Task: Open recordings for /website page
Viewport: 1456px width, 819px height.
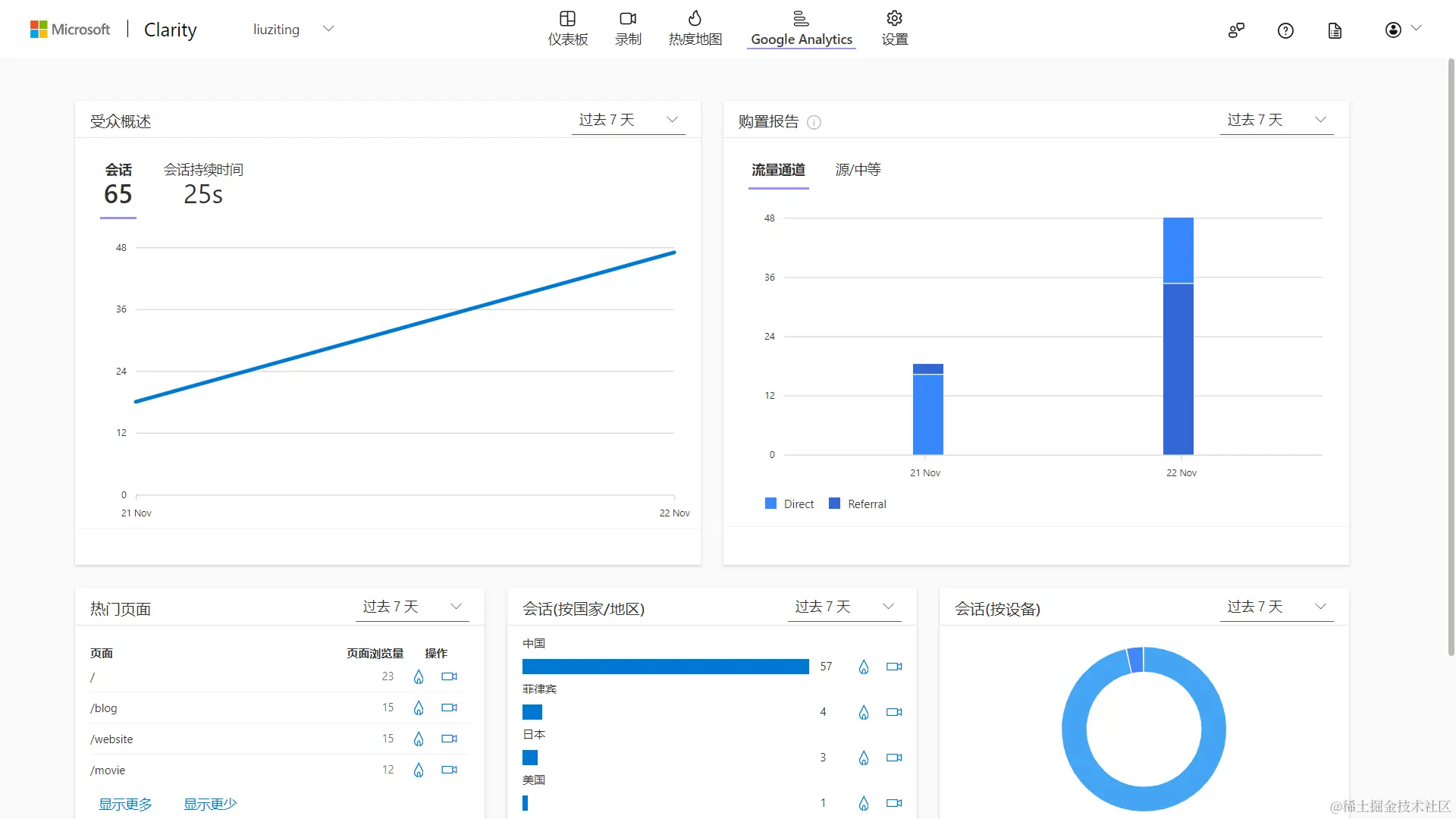Action: pyautogui.click(x=450, y=739)
